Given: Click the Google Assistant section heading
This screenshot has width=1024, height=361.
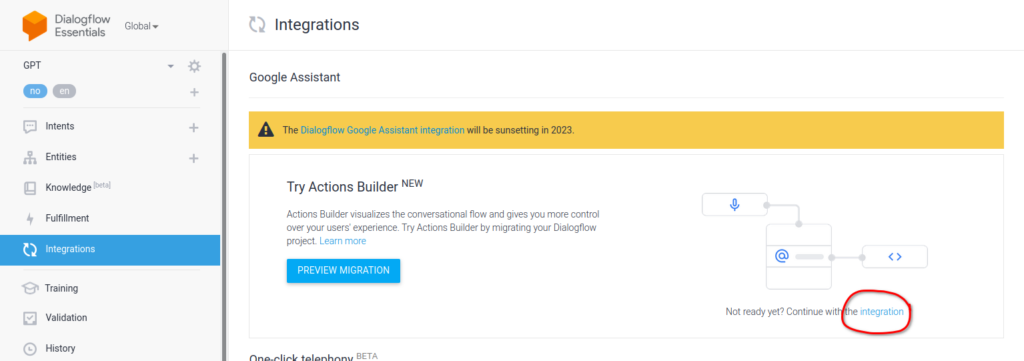Looking at the screenshot, I should 295,78.
